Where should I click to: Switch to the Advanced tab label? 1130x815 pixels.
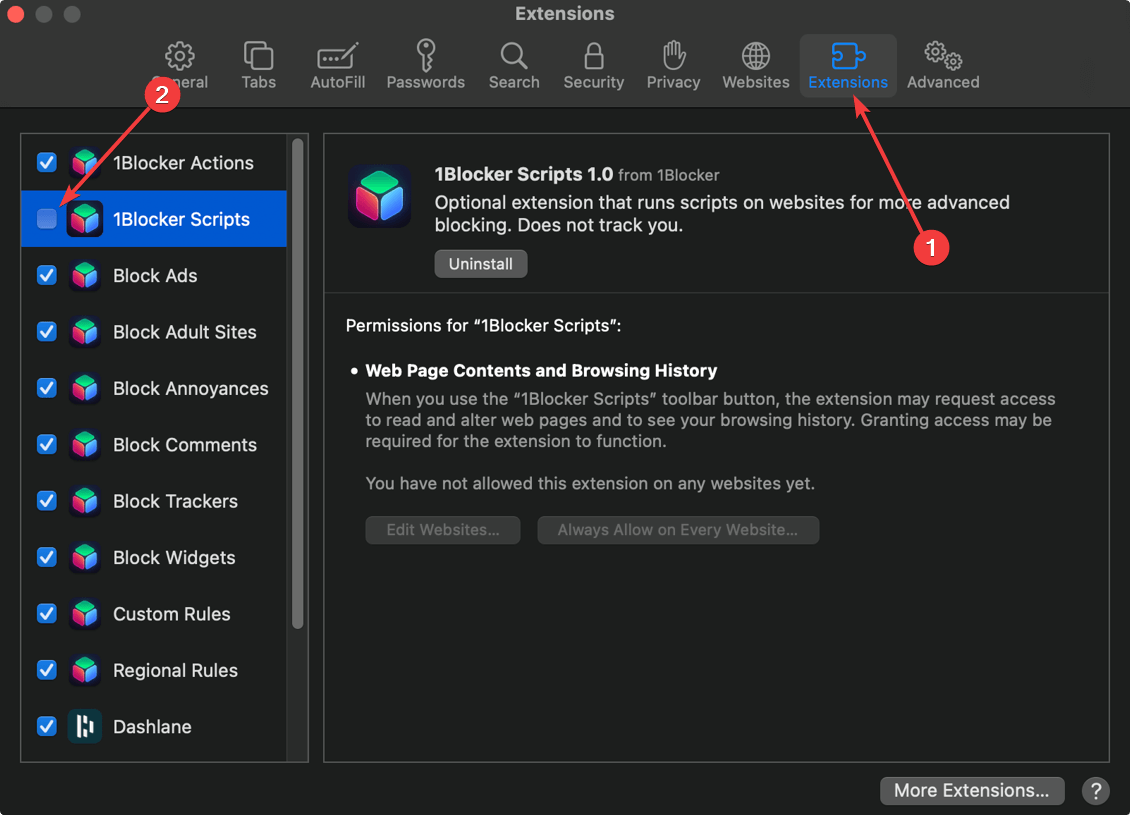coord(943,82)
